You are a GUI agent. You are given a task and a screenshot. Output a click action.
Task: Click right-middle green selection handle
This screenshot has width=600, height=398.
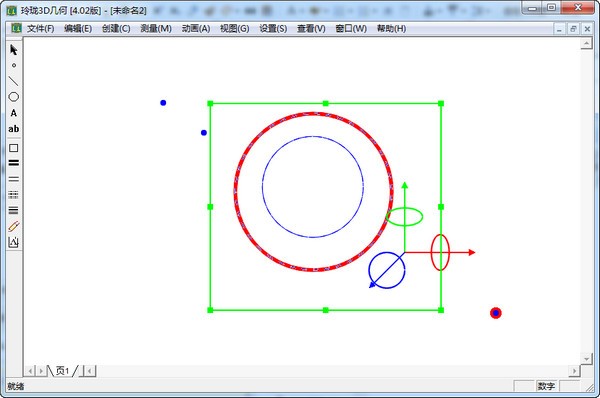pyautogui.click(x=441, y=207)
